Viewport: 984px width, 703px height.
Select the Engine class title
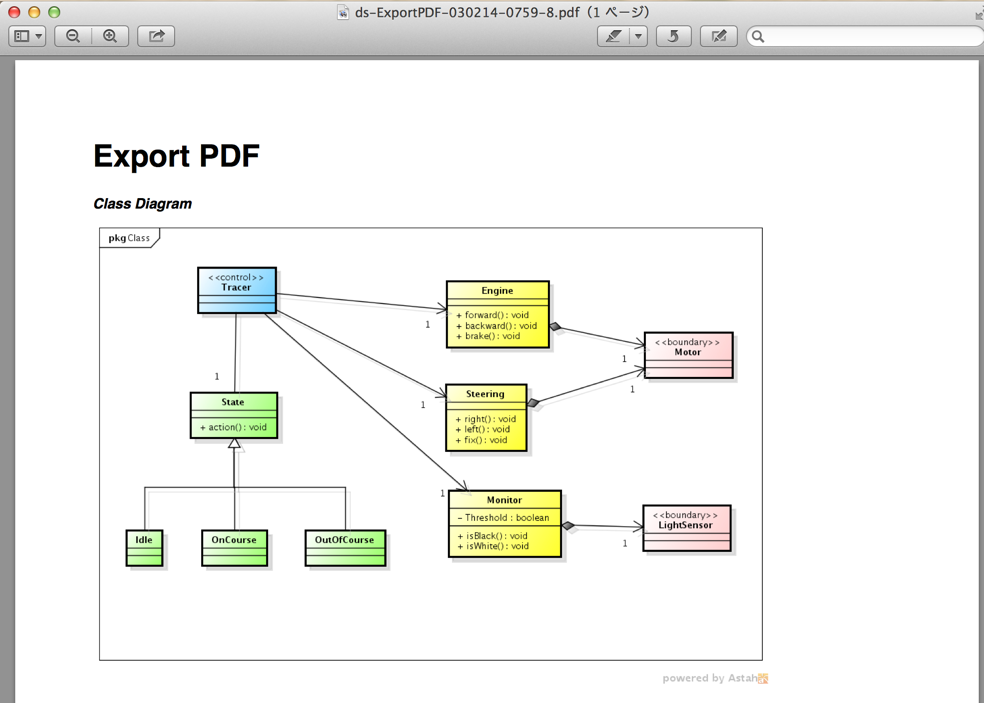[497, 291]
